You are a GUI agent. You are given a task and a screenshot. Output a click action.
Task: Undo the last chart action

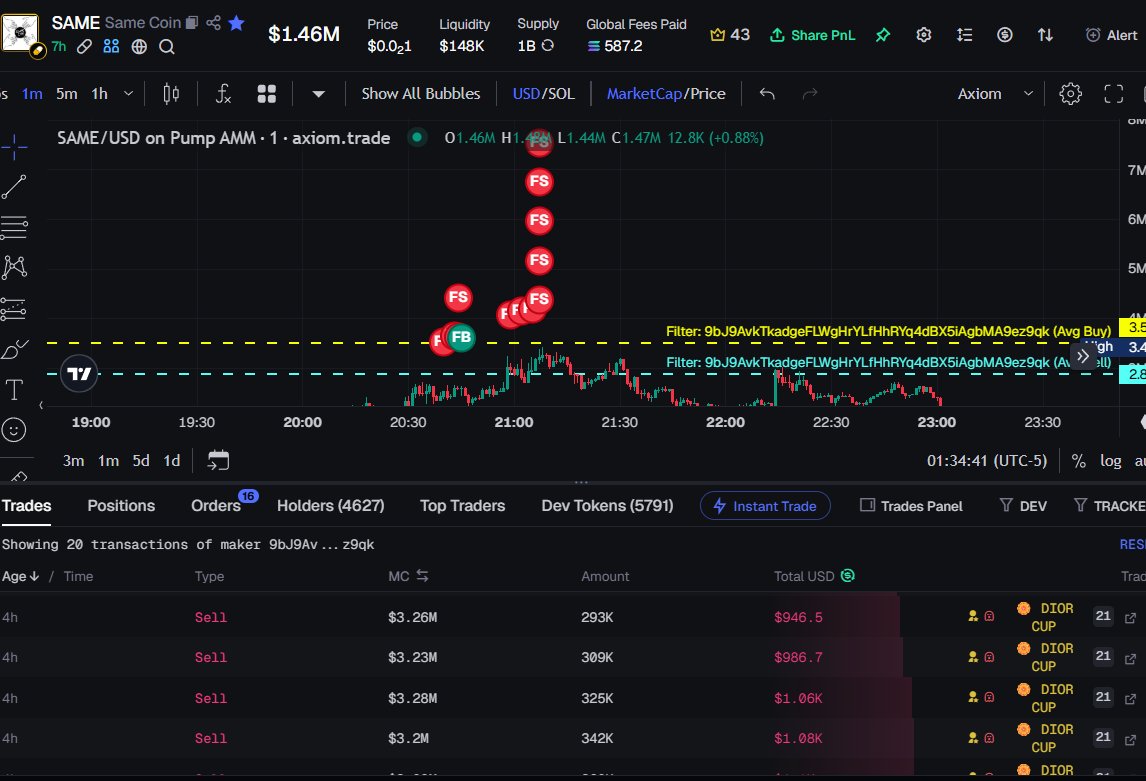pos(767,94)
